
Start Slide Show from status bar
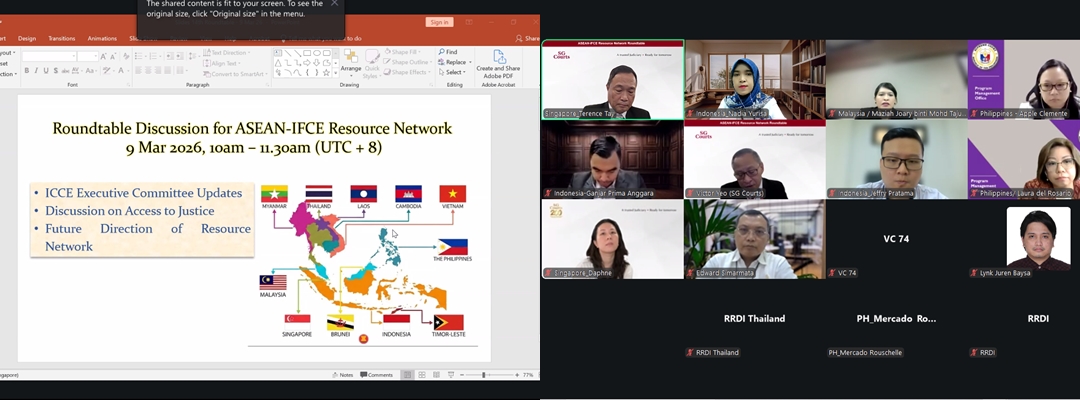[450, 375]
